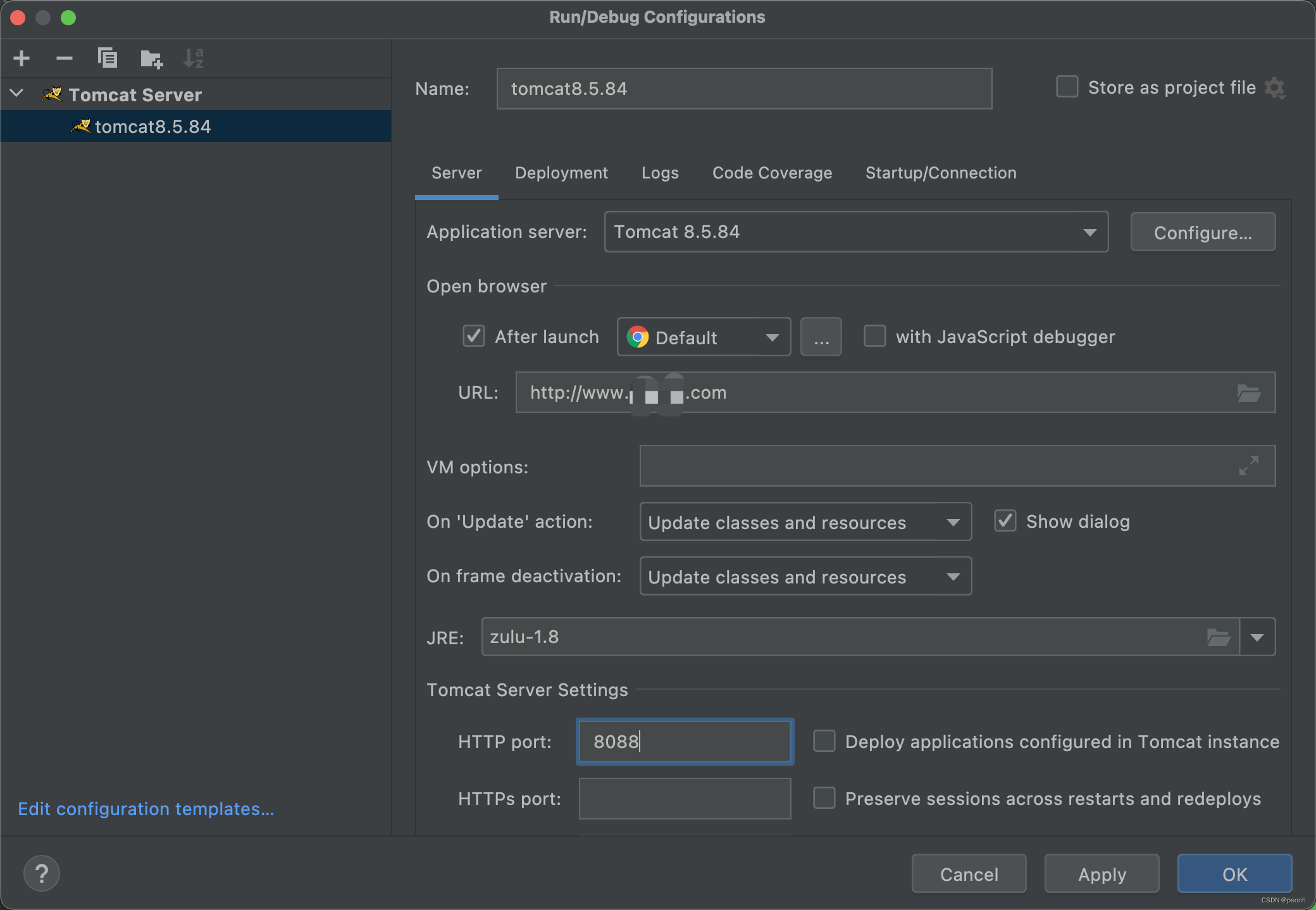Viewport: 1316px width, 910px height.
Task: Click the HTTP port field
Action: click(685, 741)
